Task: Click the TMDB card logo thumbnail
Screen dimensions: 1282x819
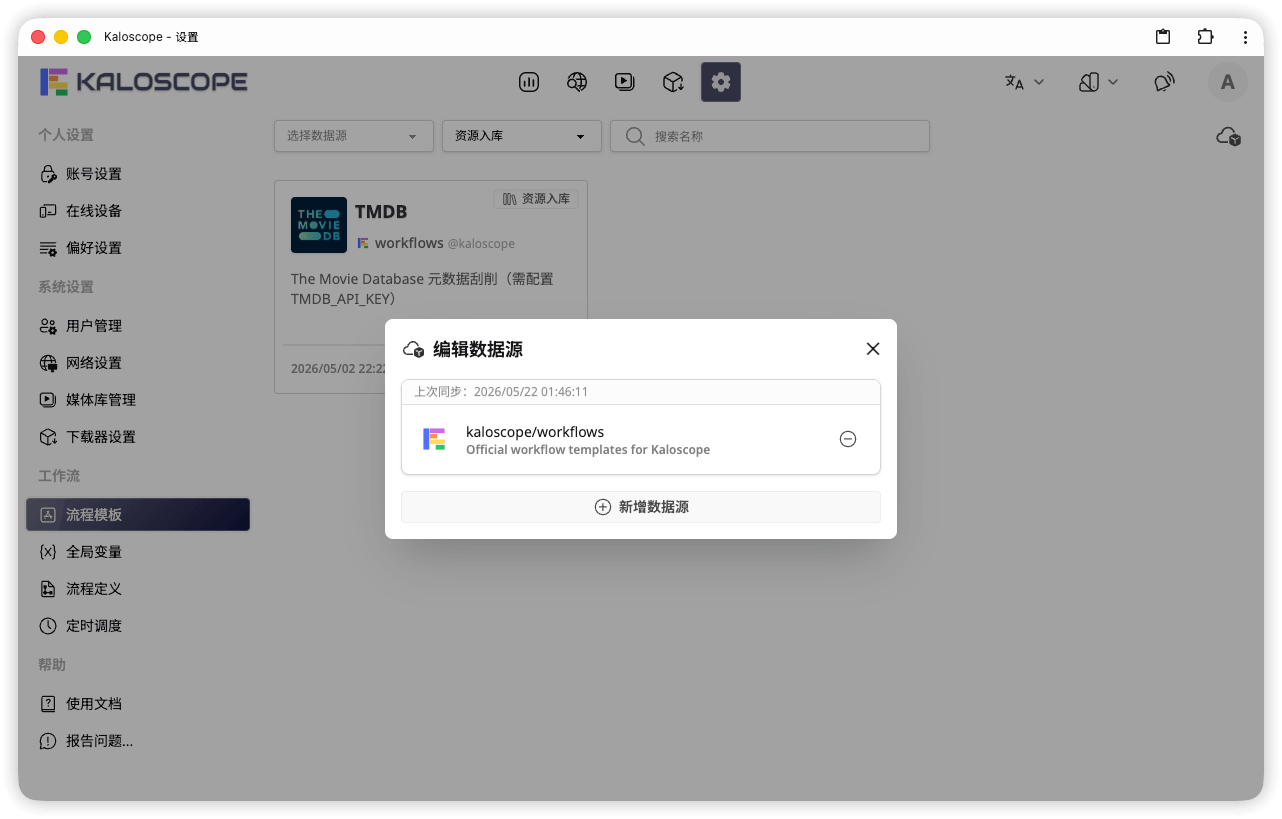Action: [319, 225]
